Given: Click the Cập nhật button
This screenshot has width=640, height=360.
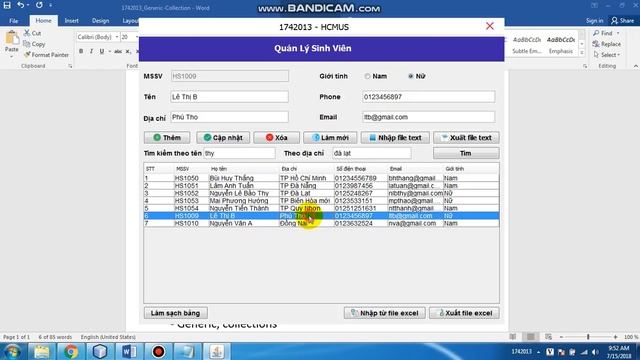Looking at the screenshot, I should point(223,138).
